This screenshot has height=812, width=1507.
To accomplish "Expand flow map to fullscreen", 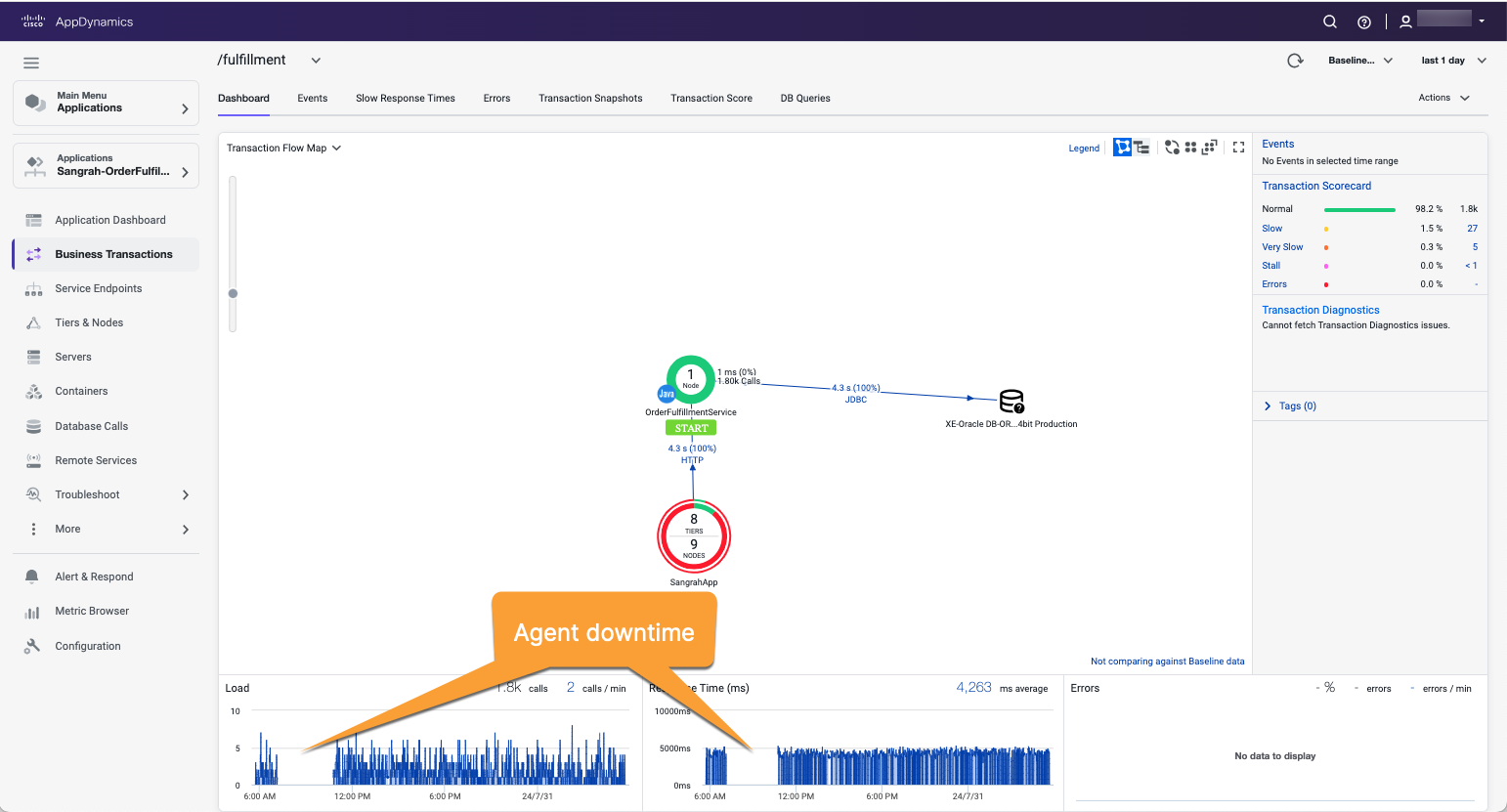I will point(1238,148).
